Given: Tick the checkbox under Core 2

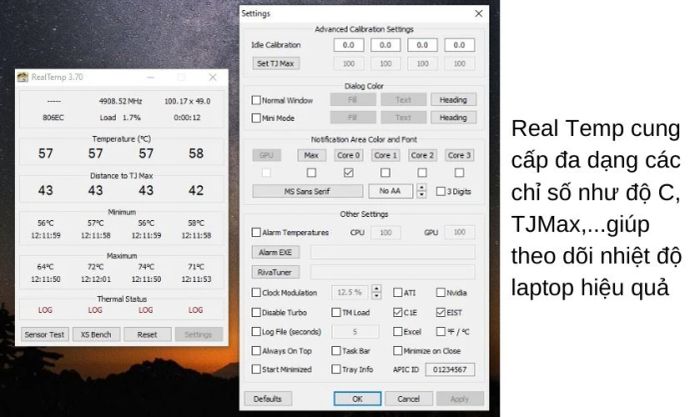Looking at the screenshot, I should [422, 172].
